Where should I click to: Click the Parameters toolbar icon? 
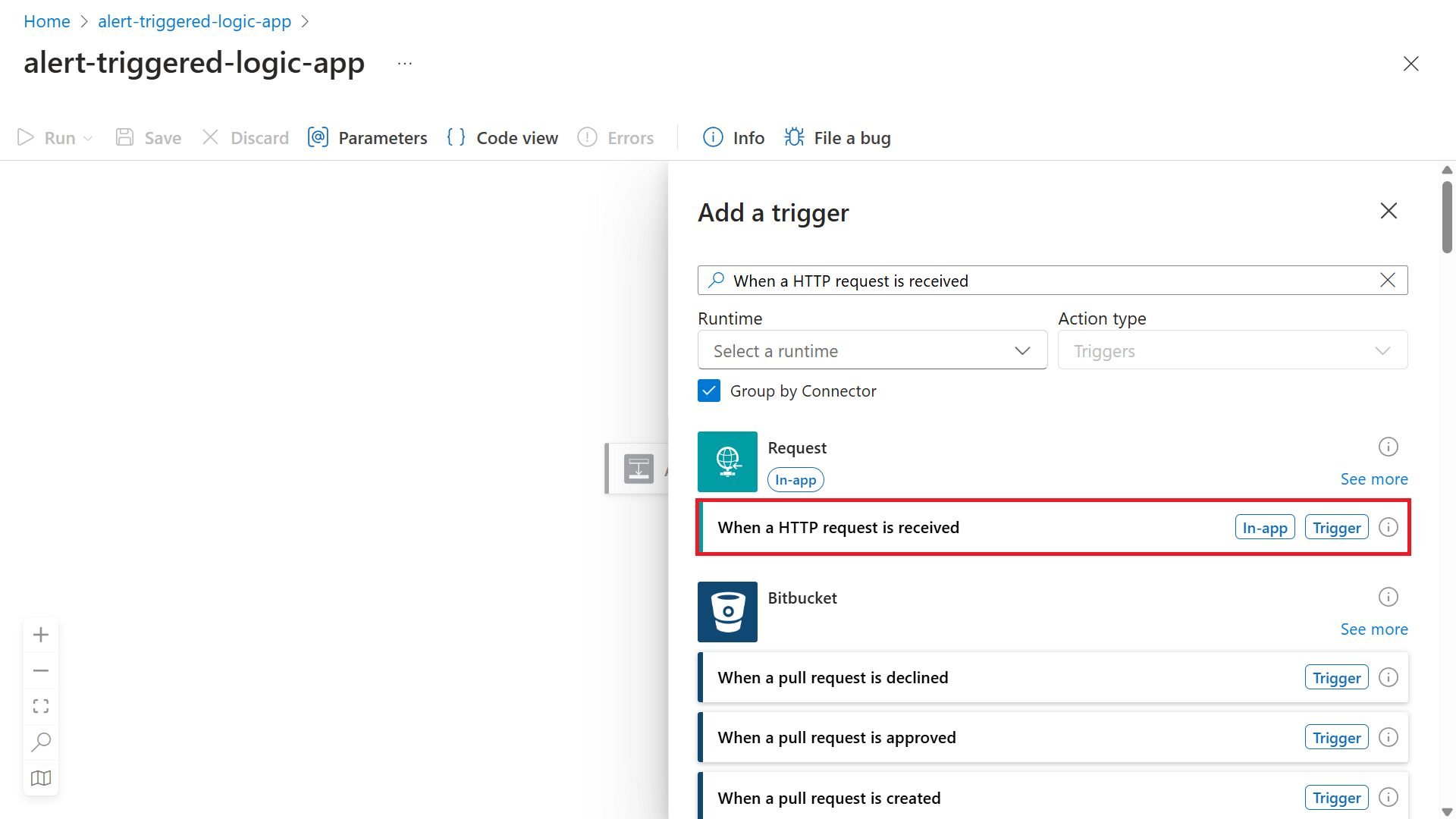(318, 137)
